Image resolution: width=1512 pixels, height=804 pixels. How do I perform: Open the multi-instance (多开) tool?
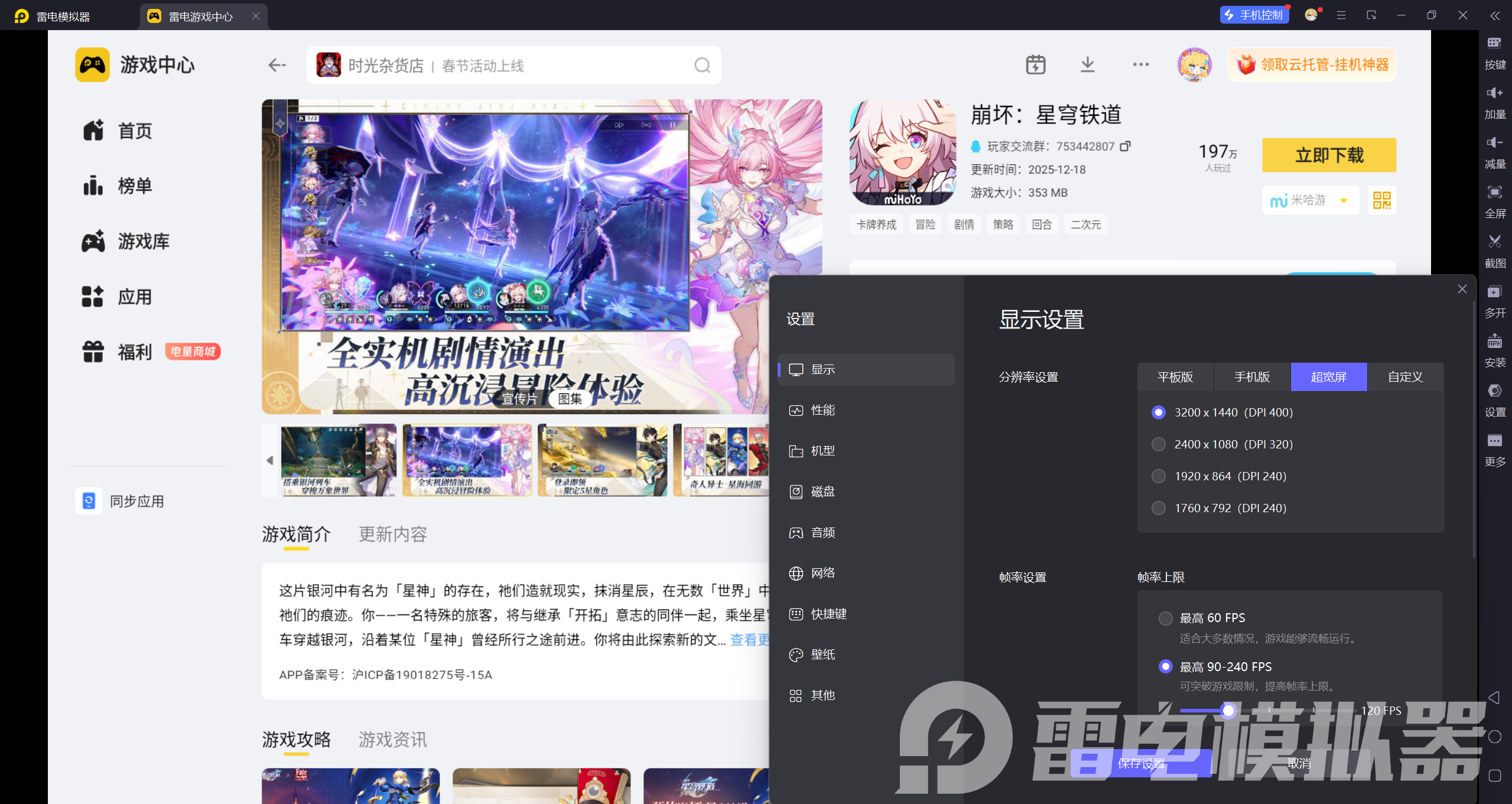[1494, 292]
